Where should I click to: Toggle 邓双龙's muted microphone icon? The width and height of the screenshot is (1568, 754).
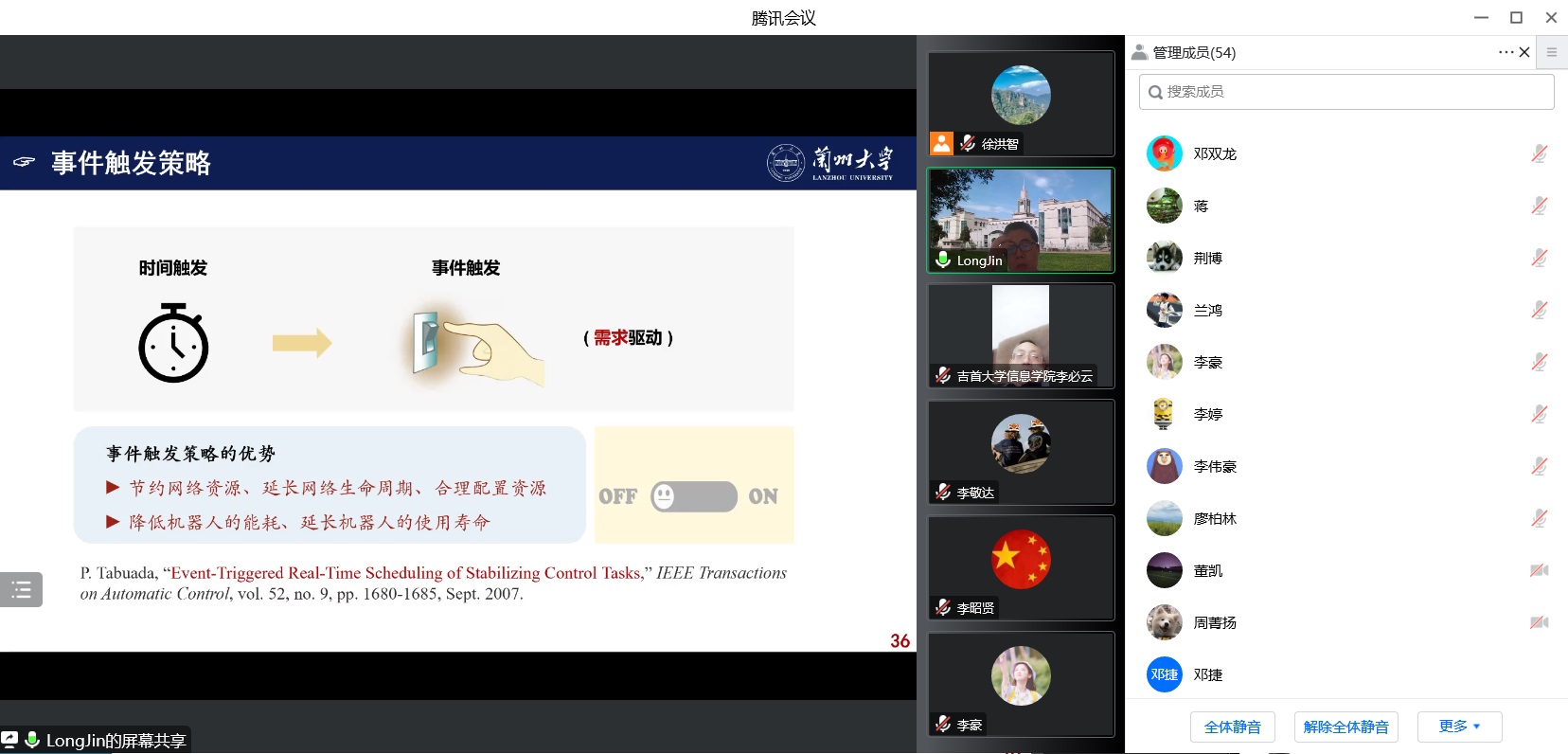(1540, 153)
